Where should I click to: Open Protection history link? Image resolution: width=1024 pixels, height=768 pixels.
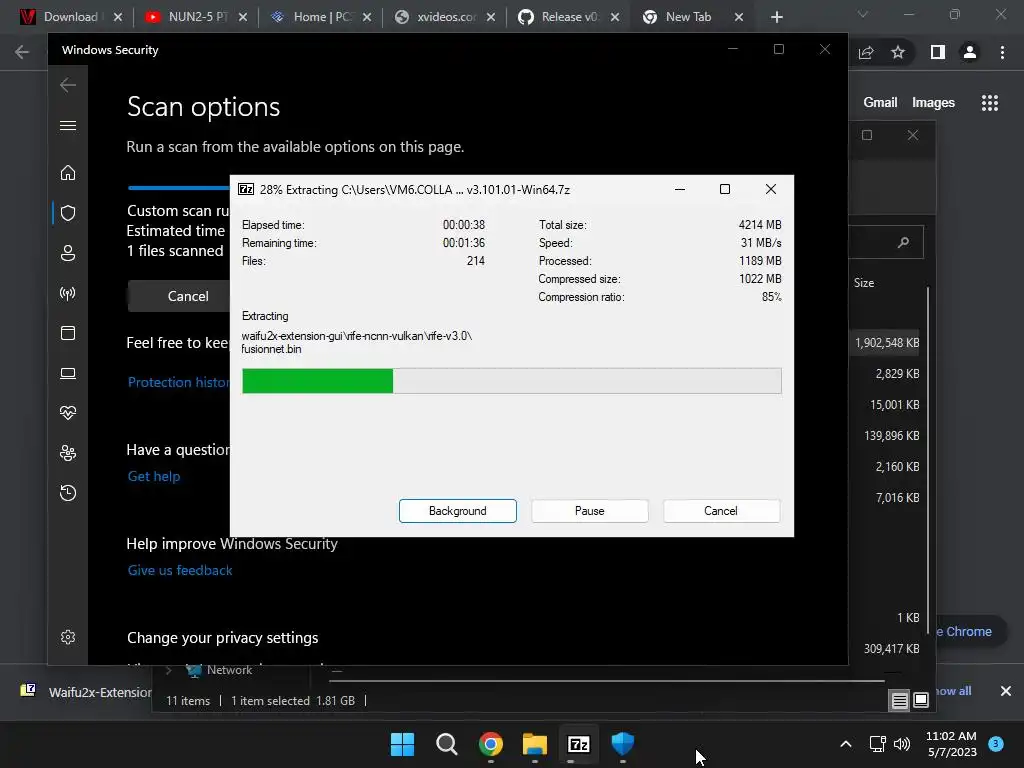178,382
